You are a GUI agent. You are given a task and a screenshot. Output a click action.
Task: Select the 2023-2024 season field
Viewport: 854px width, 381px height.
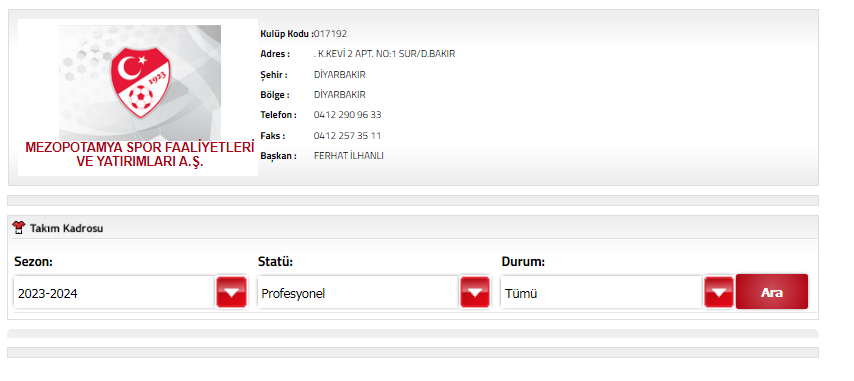pos(114,293)
